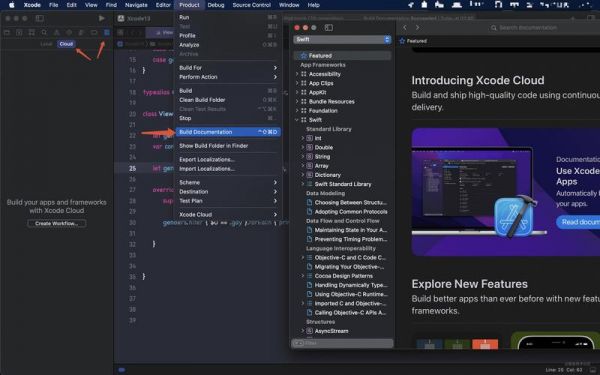Open the Project navigator folder icon

click(x=7, y=33)
